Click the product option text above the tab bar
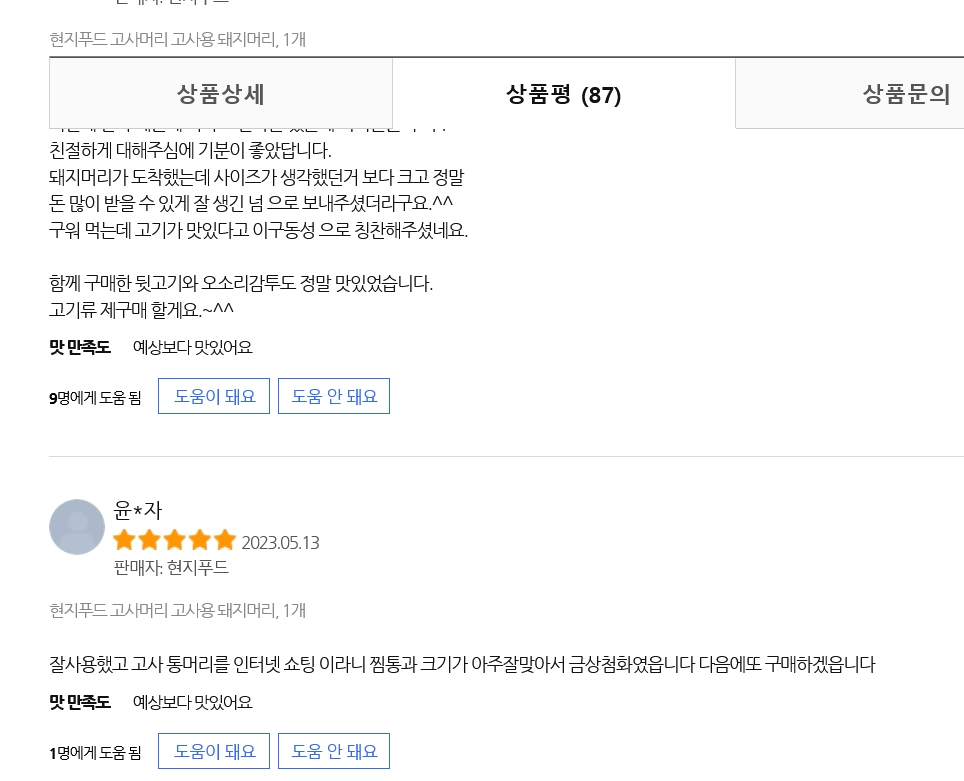Viewport: 964px width, 781px height. point(178,39)
